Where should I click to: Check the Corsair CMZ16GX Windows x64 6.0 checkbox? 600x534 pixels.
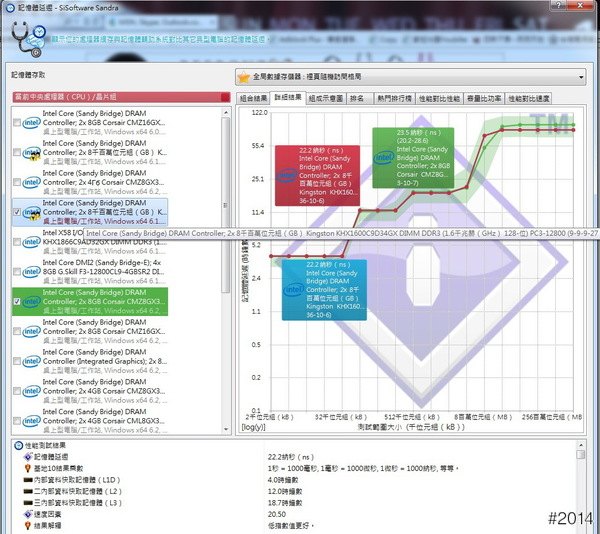[x=17, y=122]
